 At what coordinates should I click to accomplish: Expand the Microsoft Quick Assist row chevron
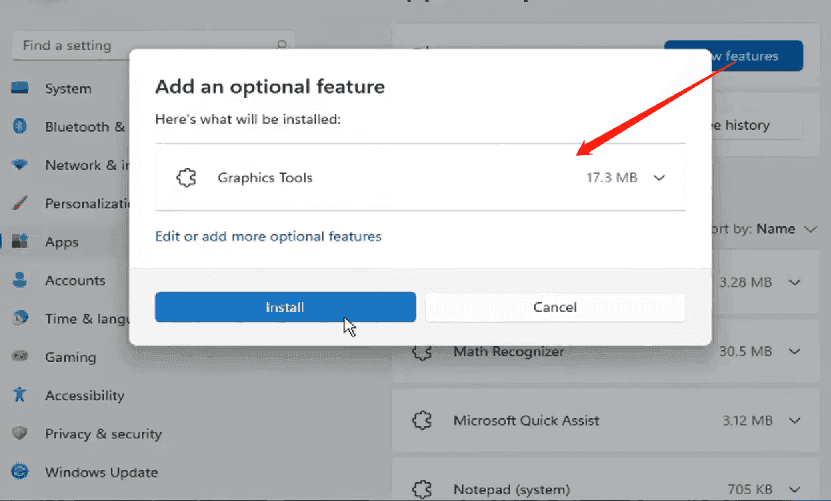click(794, 420)
